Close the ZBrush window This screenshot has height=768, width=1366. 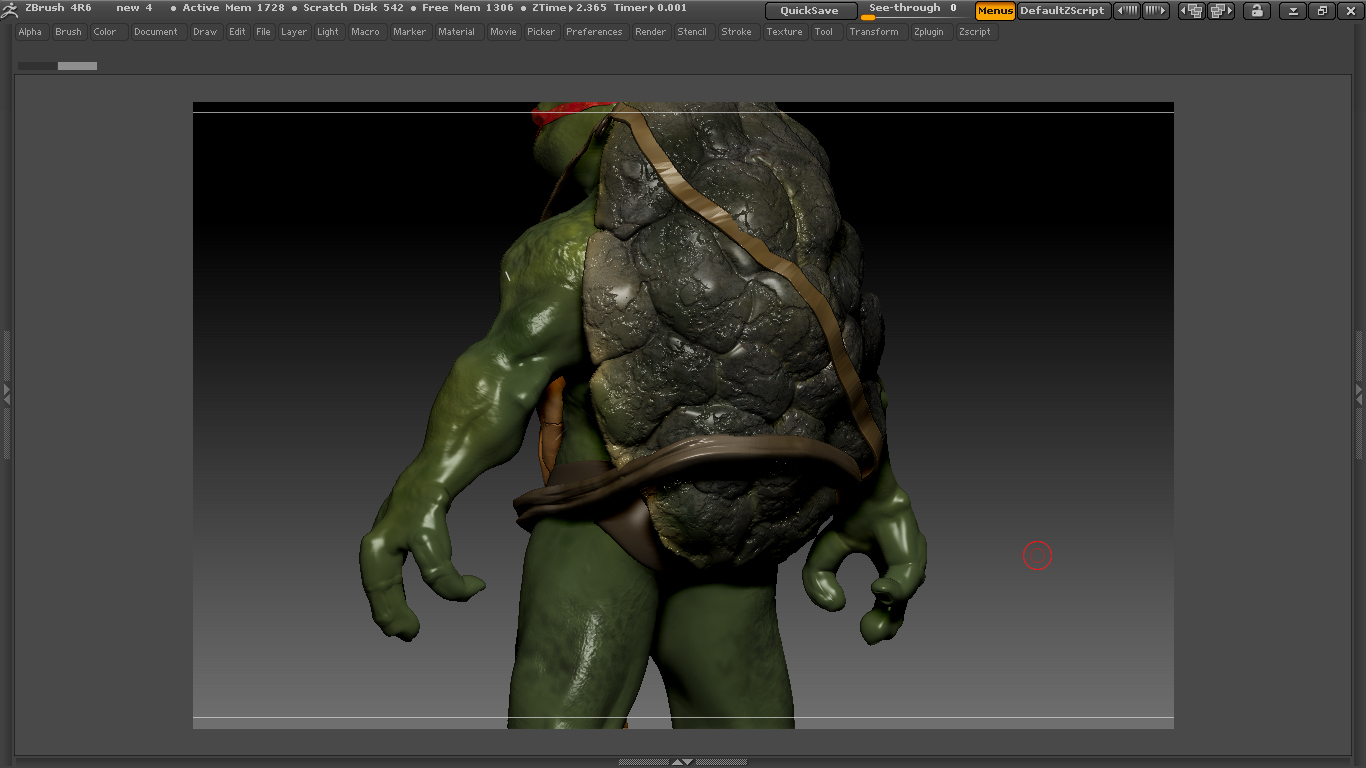[1350, 11]
